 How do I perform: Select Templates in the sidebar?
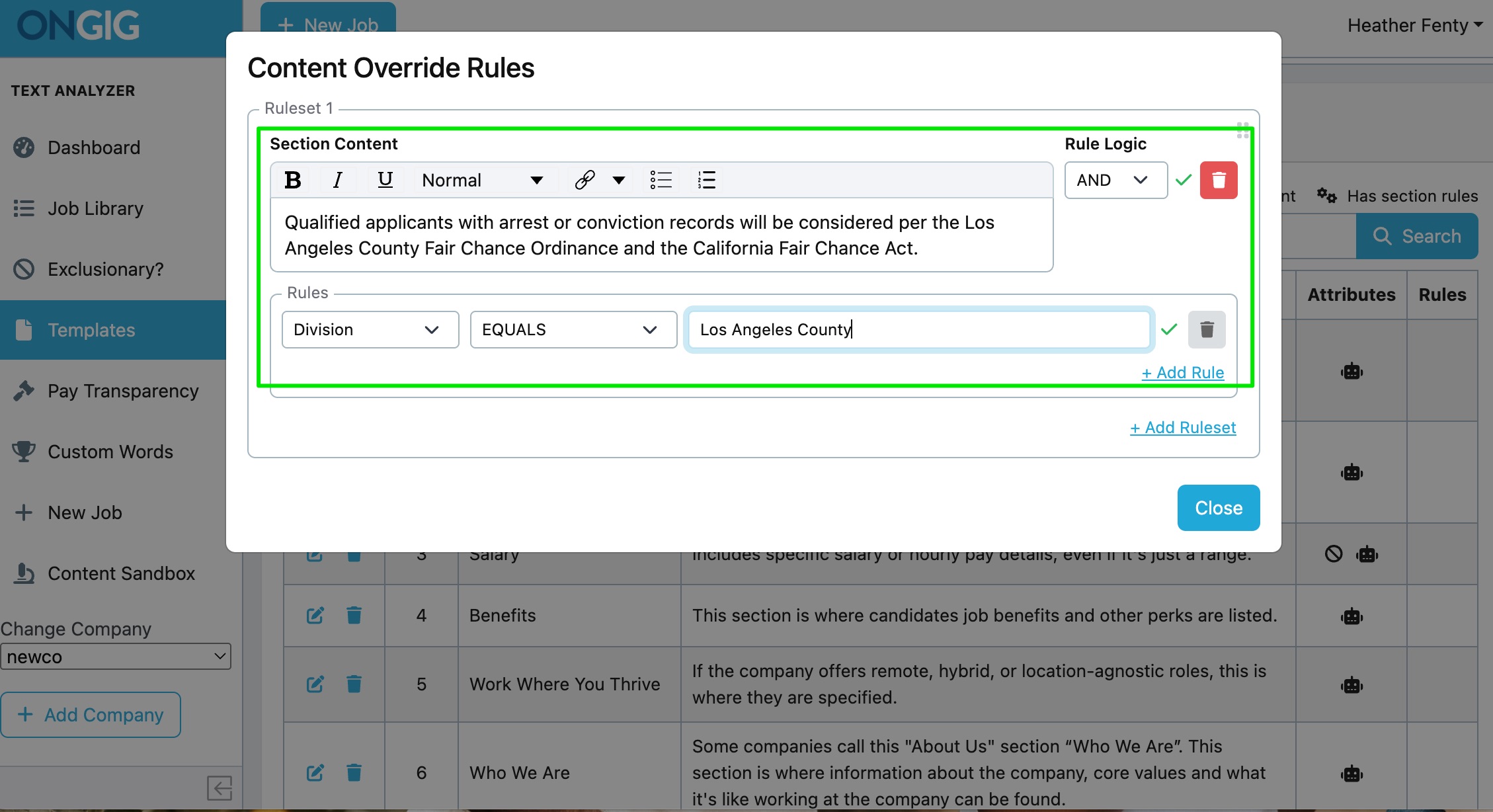point(91,329)
